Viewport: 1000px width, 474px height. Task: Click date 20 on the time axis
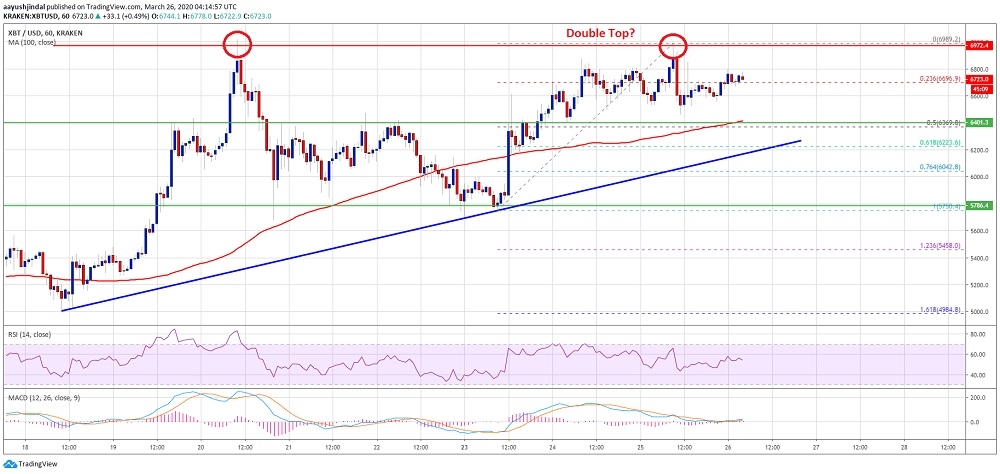(201, 447)
